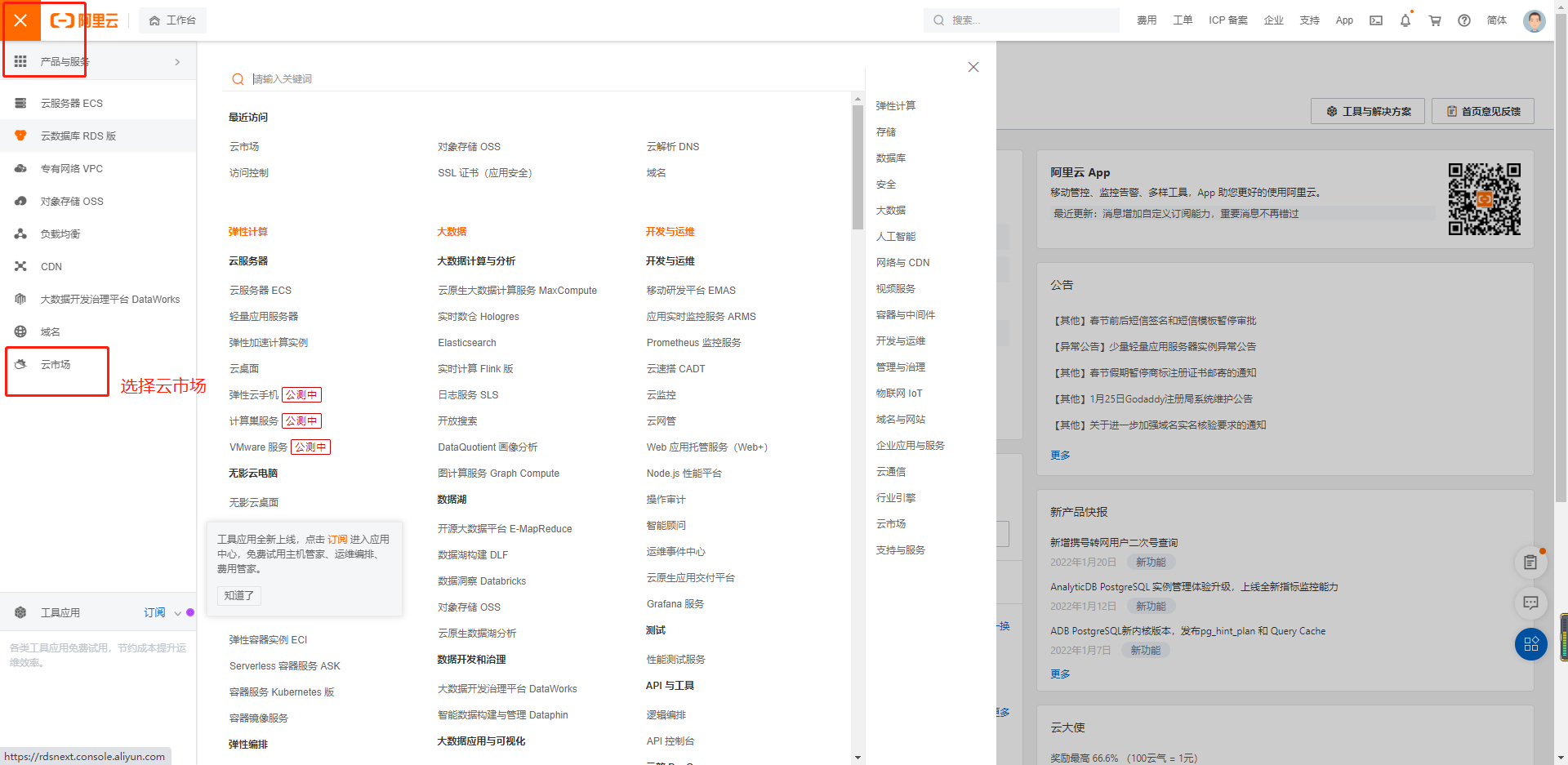
Task: Click 订阅 link next to 工具应用
Action: [154, 612]
